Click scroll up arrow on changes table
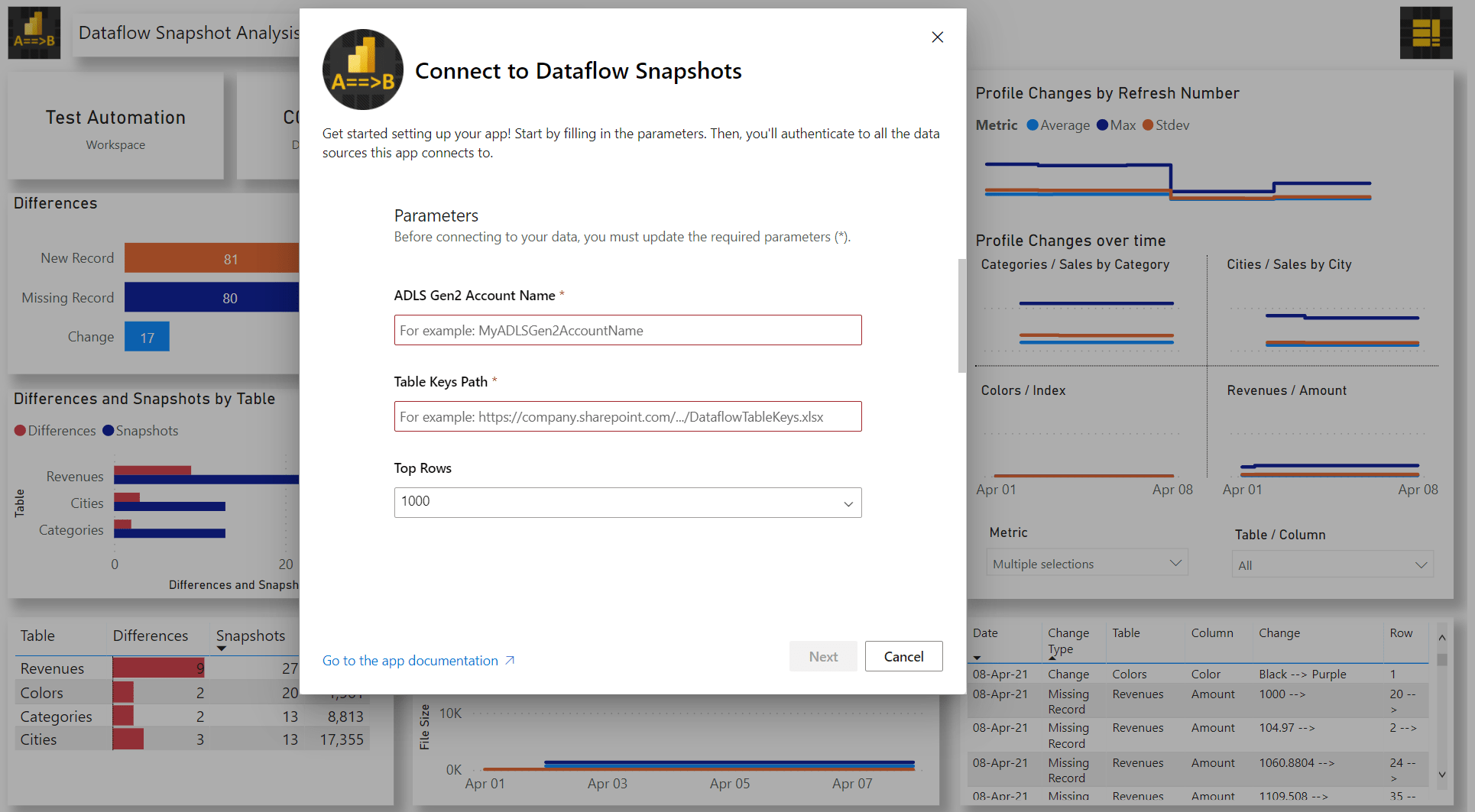 [1442, 637]
